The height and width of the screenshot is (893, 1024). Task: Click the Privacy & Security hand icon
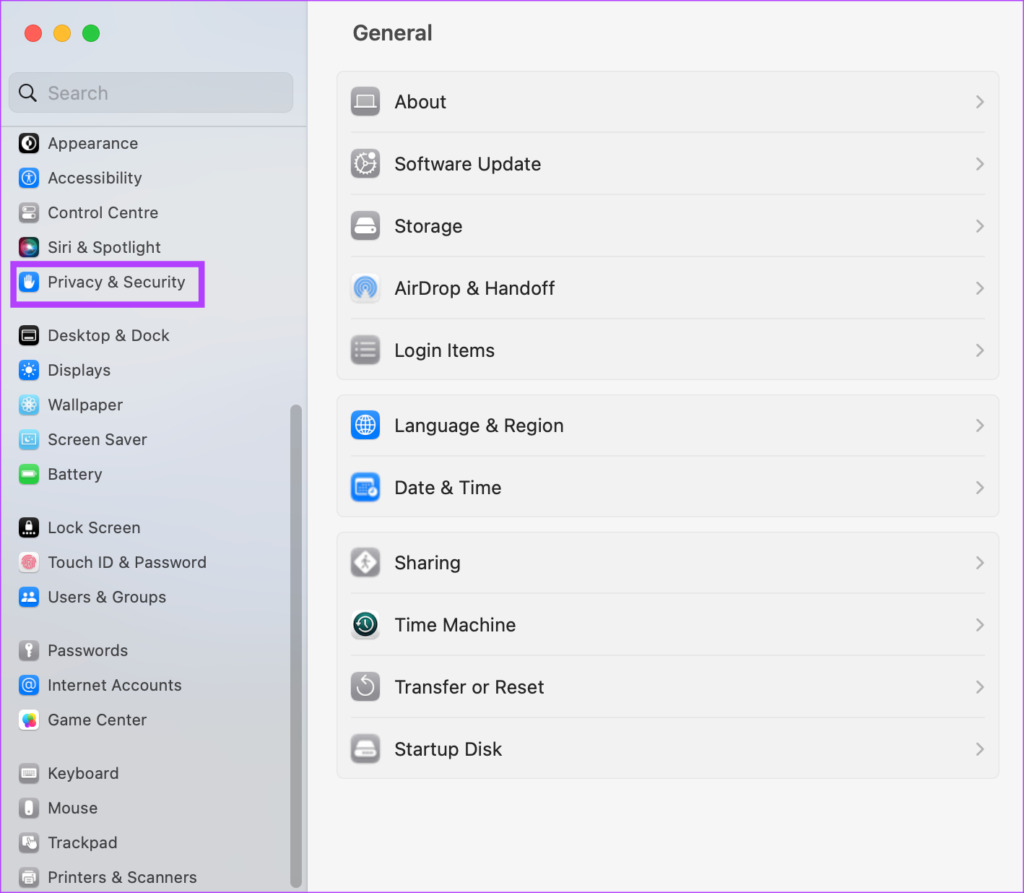click(x=29, y=282)
